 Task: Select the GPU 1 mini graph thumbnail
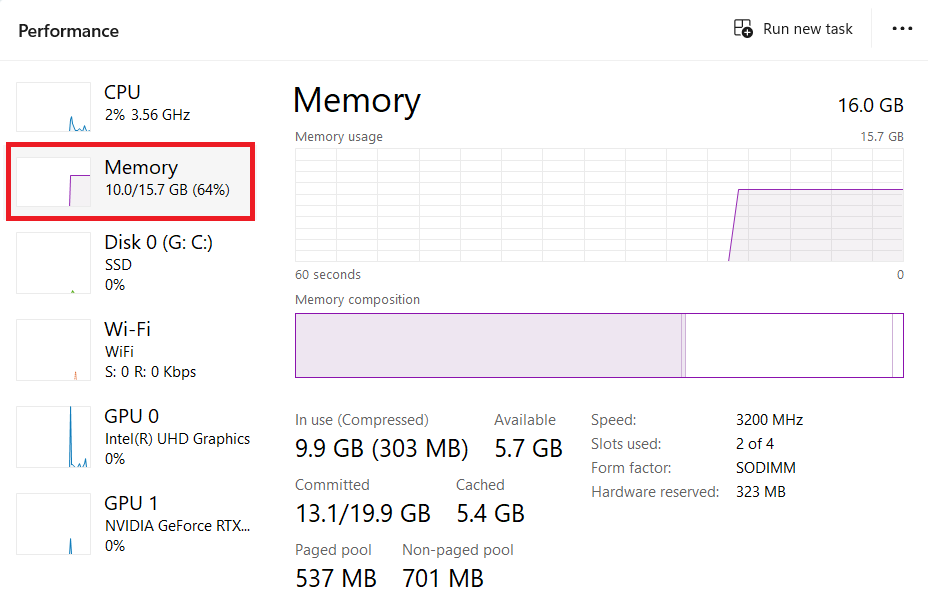click(x=54, y=524)
